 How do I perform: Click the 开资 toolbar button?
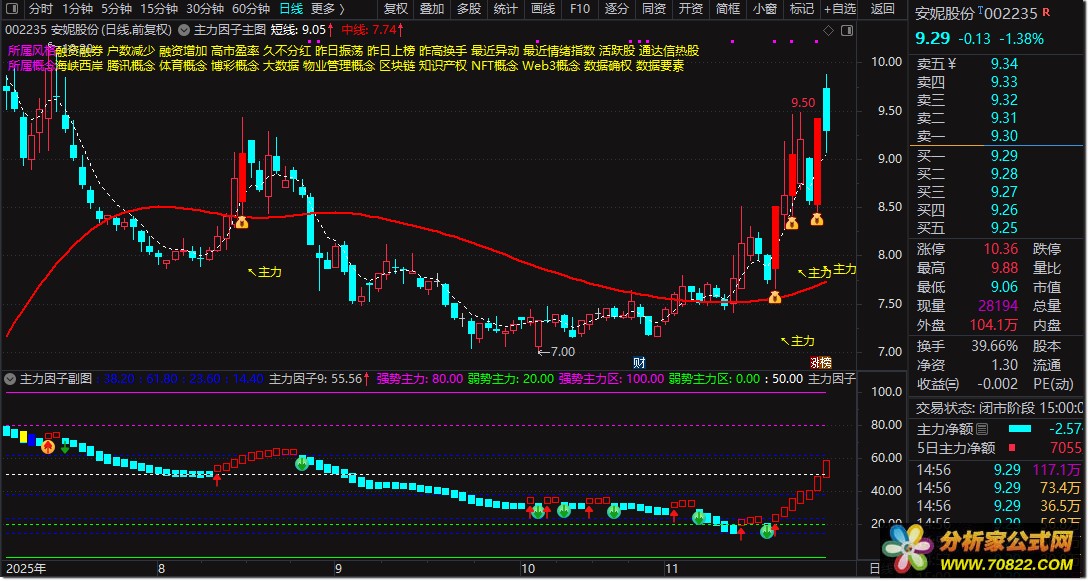690,9
